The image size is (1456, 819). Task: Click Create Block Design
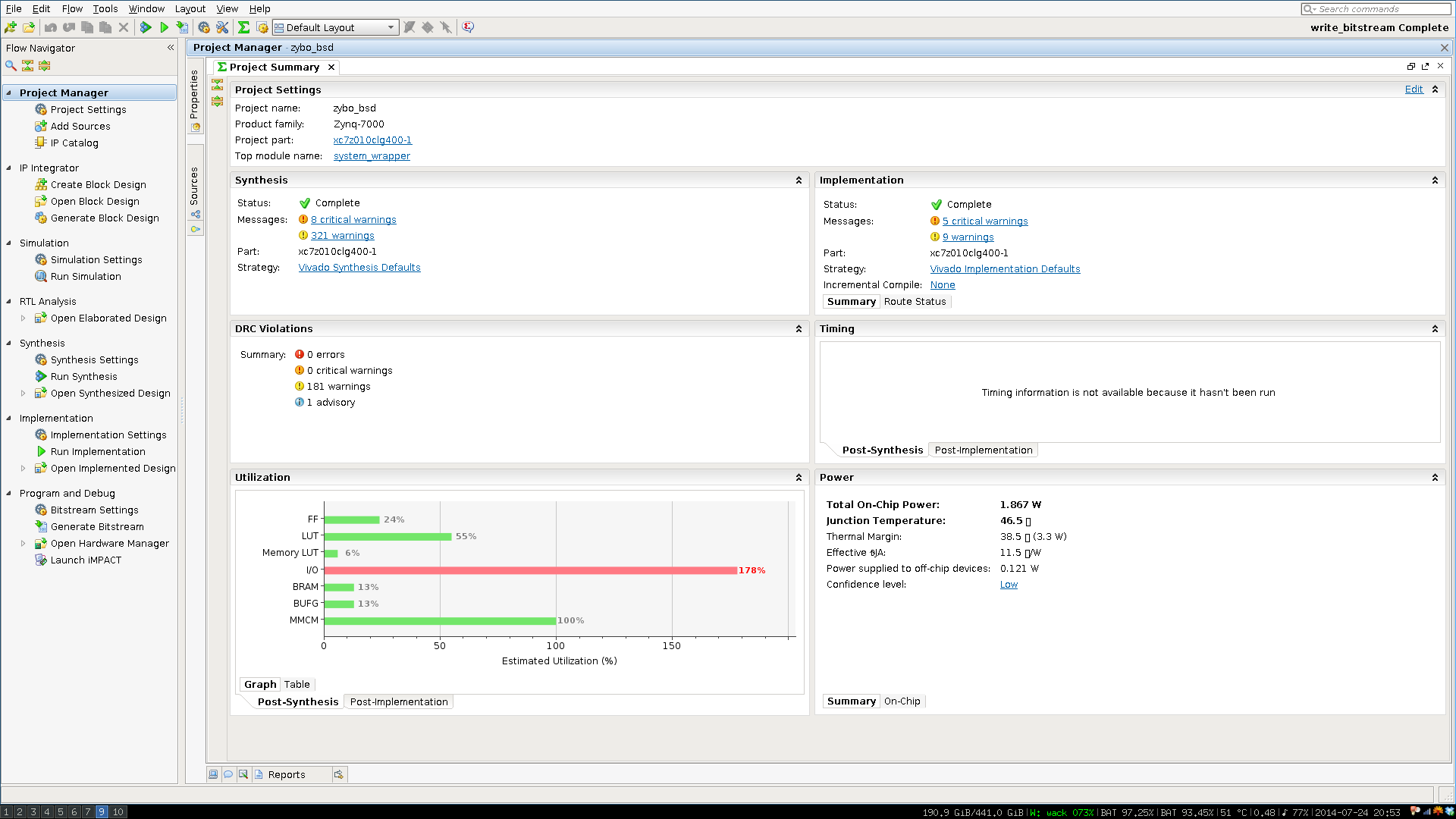pos(99,185)
